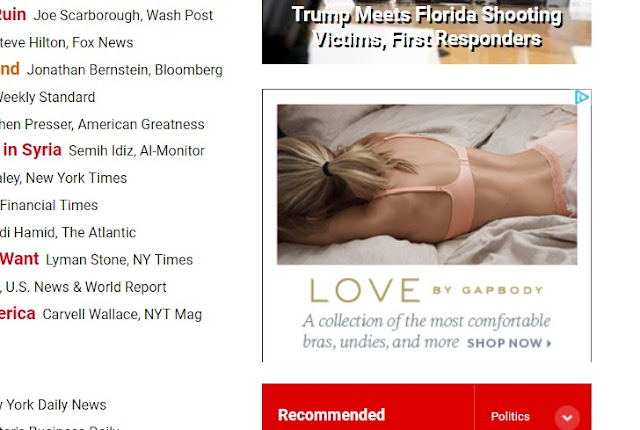This screenshot has height=430, width=640.
Task: Open Trump Meets Florida Shooting Victims video
Action: [x=427, y=29]
